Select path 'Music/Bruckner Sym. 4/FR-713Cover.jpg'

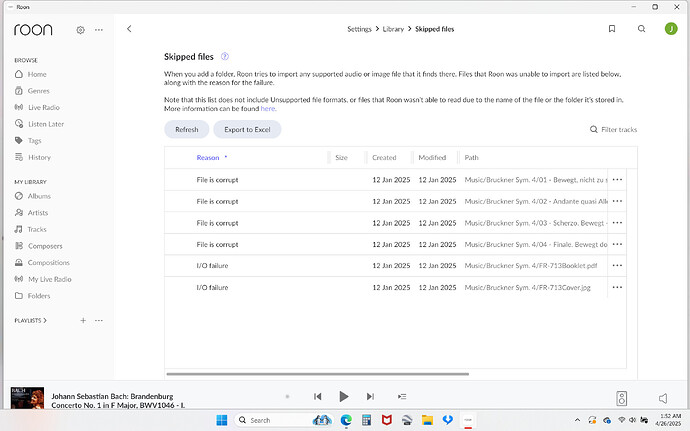coord(527,287)
